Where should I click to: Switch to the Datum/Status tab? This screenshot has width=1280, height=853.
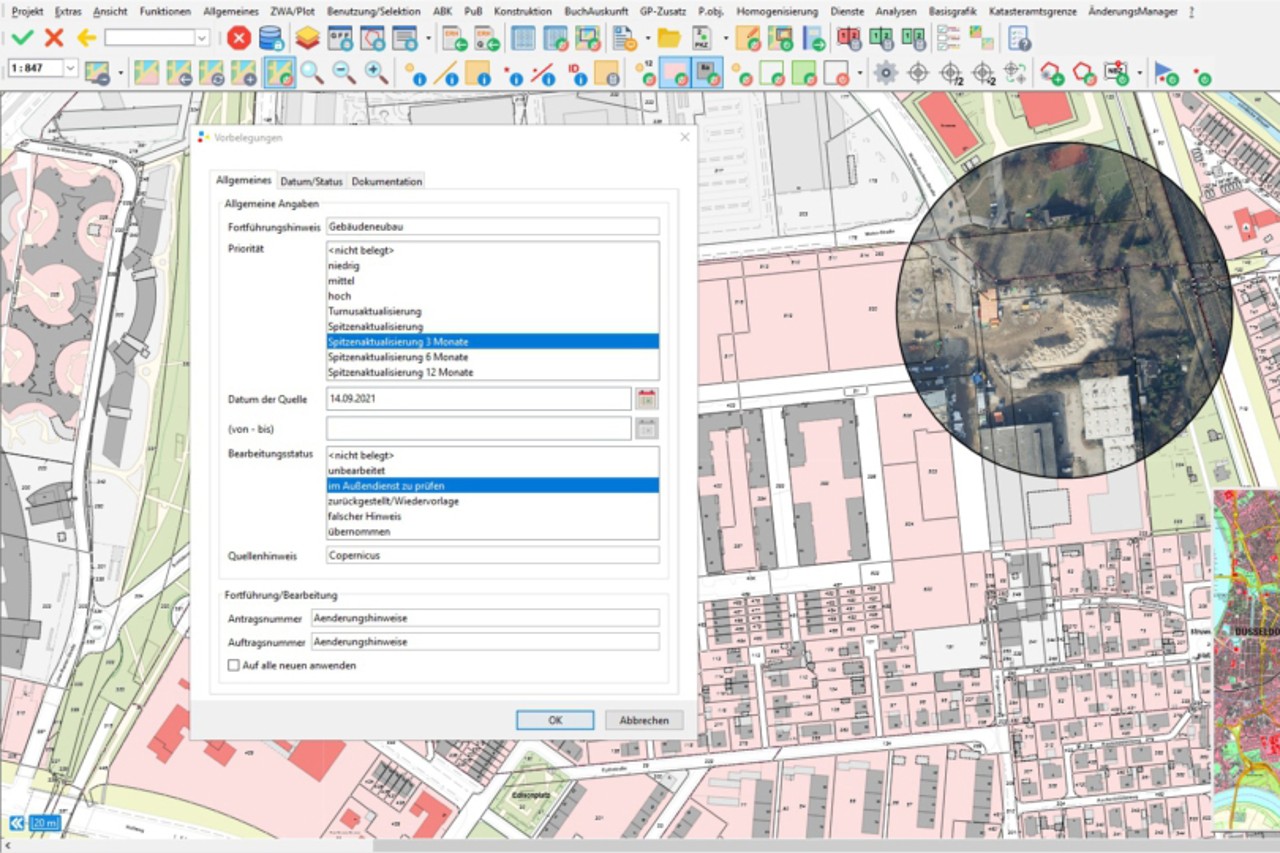coord(311,181)
